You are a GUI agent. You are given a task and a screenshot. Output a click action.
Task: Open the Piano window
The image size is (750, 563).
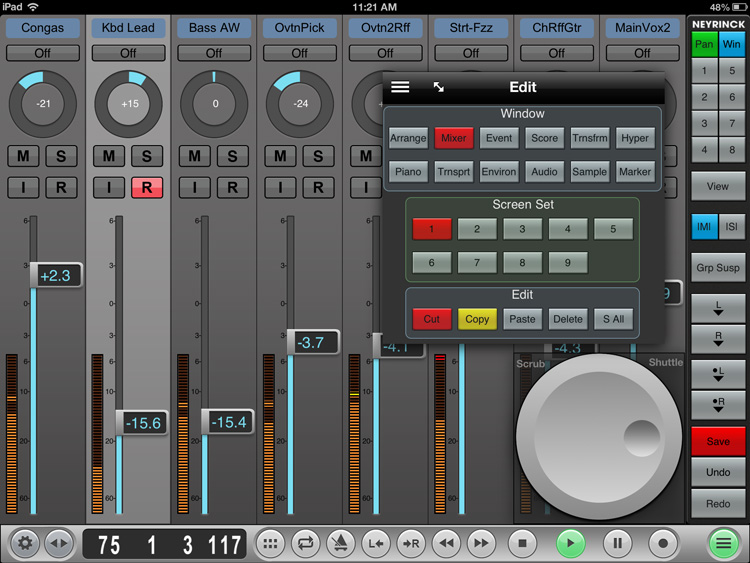point(408,172)
